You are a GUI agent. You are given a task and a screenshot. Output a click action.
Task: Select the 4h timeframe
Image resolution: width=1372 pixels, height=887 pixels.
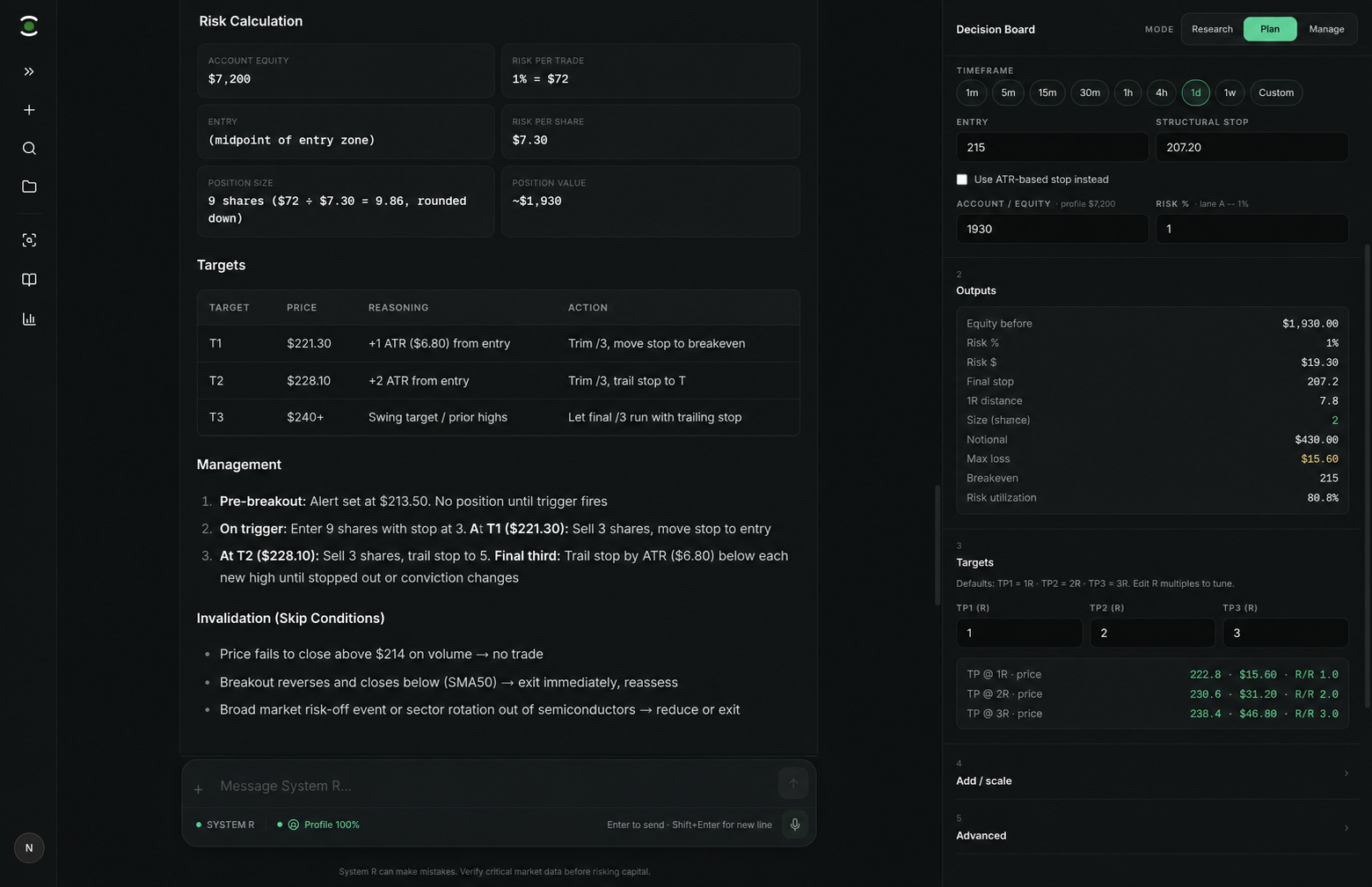(1162, 92)
